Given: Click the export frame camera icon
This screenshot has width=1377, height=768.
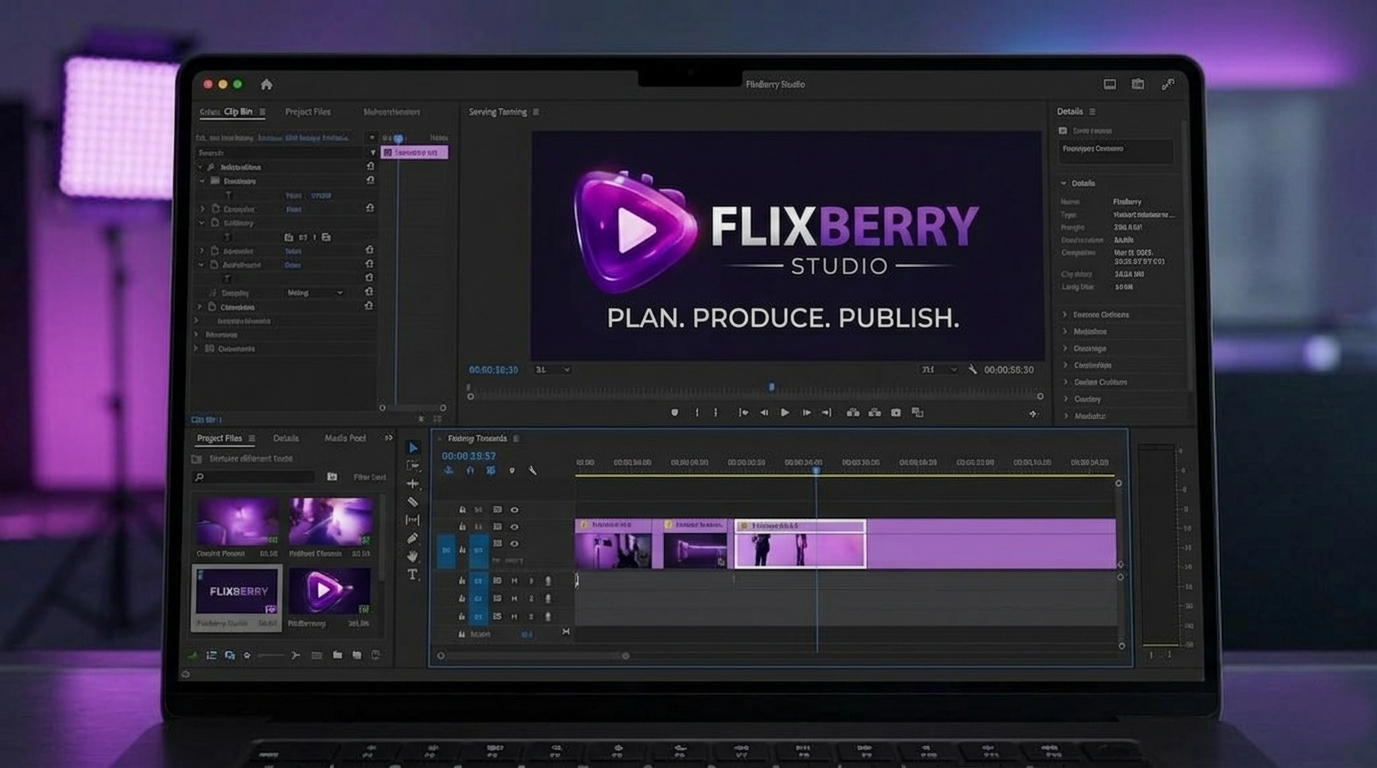Looking at the screenshot, I should [896, 412].
